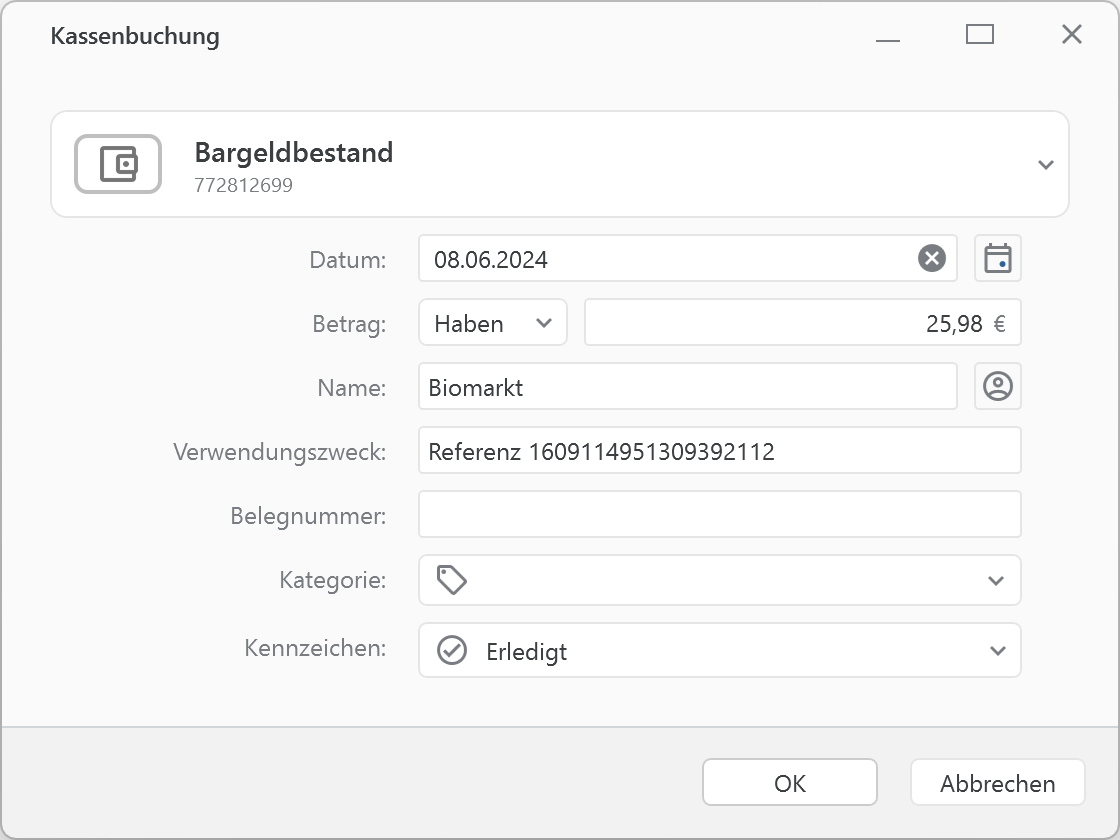
Task: Click the minimize icon of Kassenbuchung window
Action: 886,34
